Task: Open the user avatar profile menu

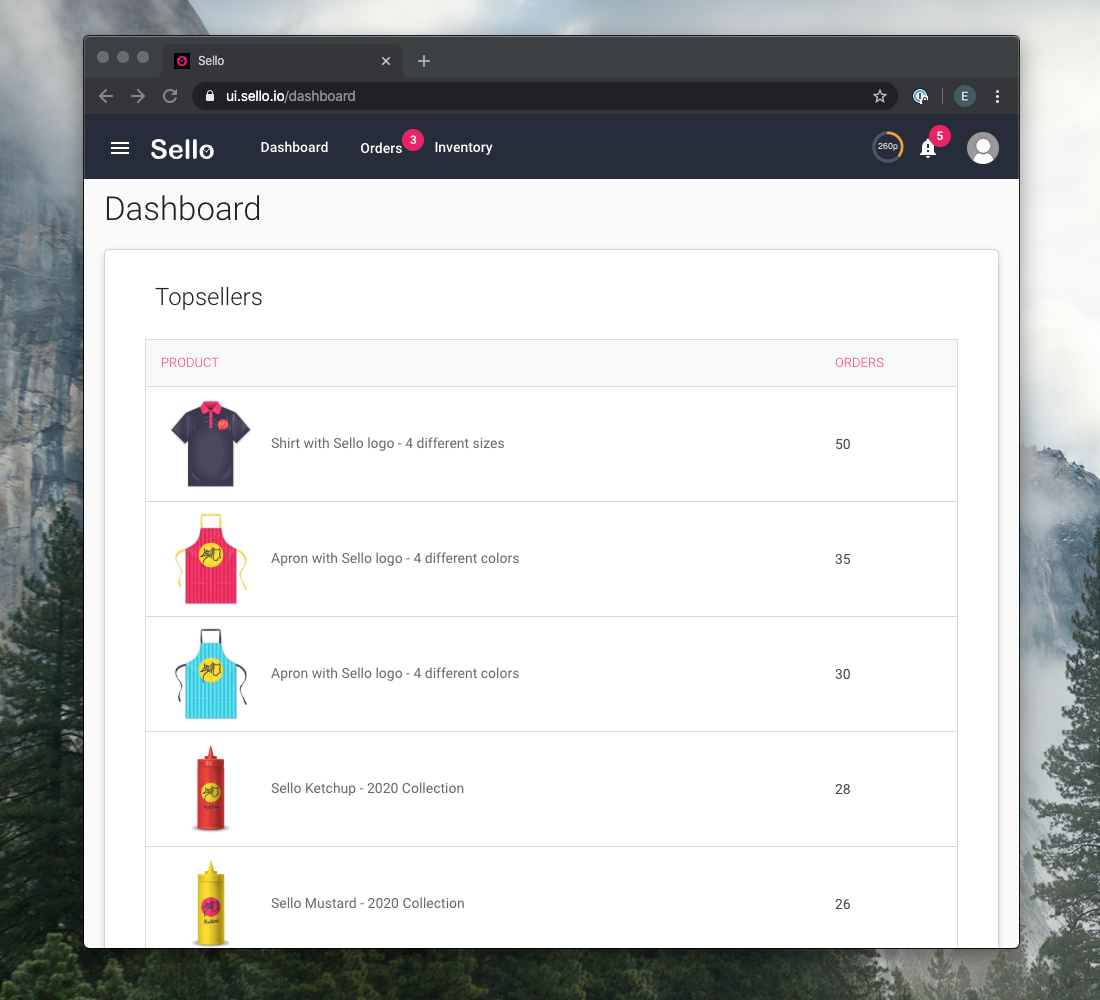Action: click(x=982, y=148)
